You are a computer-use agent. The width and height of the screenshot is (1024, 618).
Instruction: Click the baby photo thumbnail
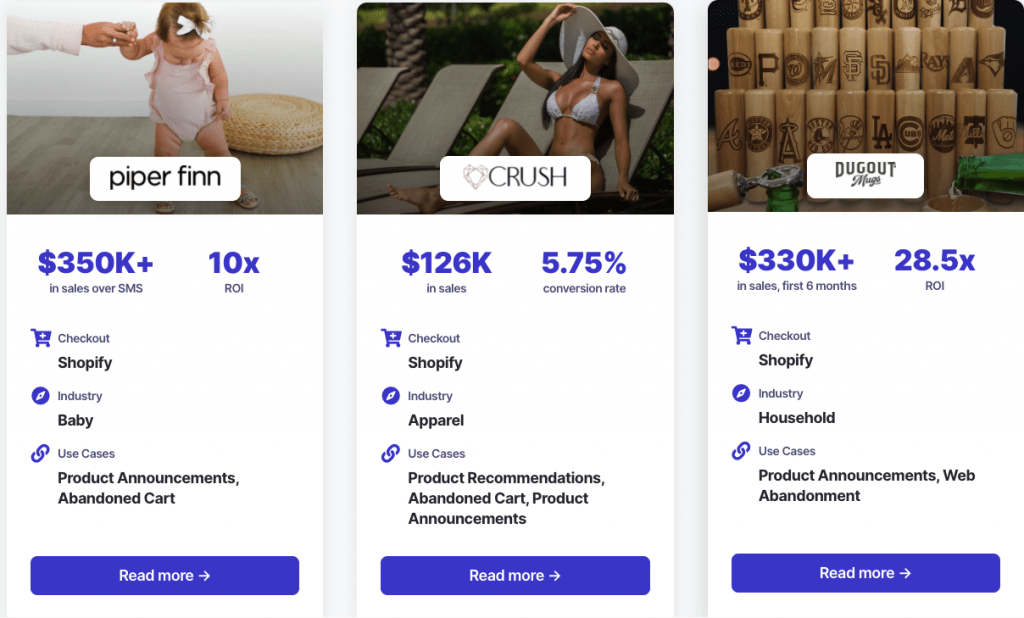[x=165, y=108]
